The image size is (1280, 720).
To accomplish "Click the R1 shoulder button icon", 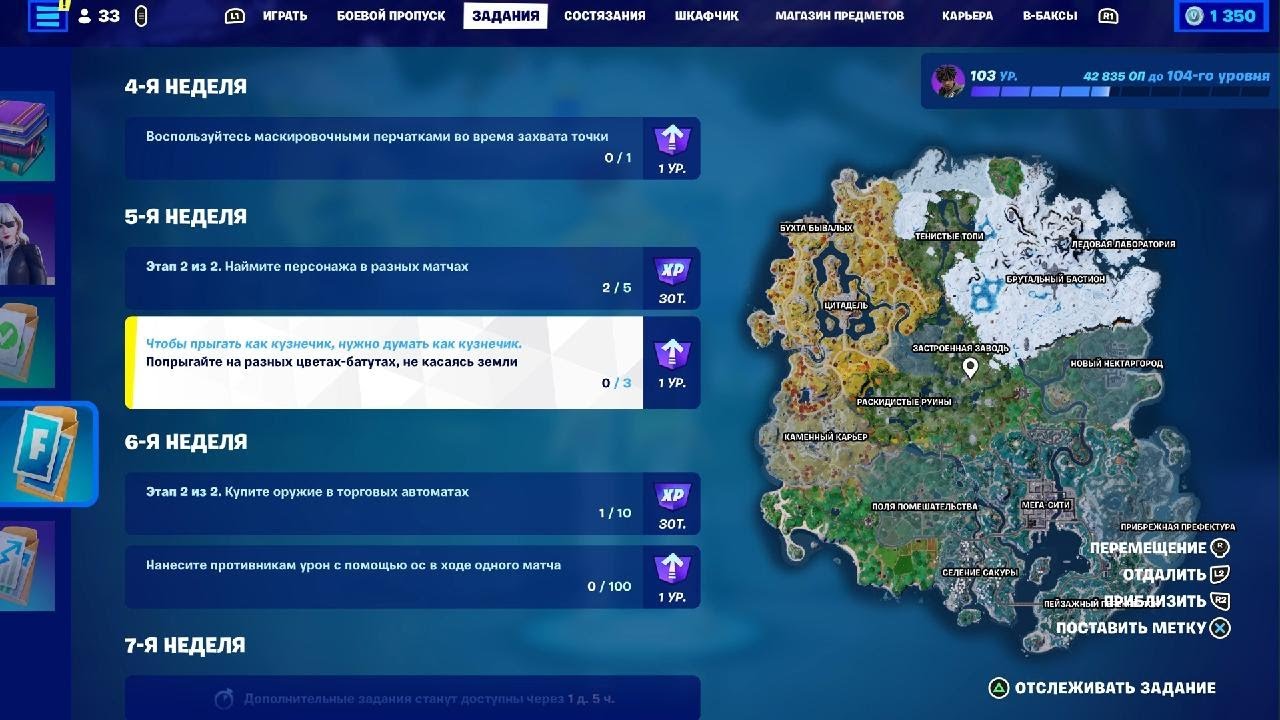I will pyautogui.click(x=1107, y=16).
